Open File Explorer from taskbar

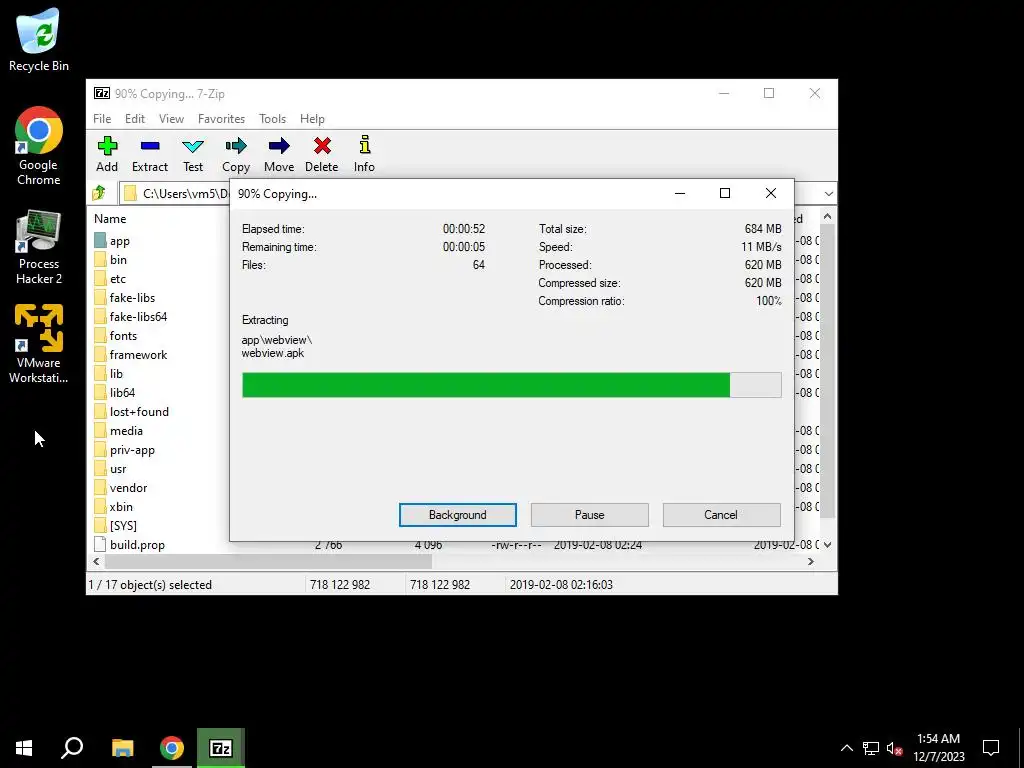pos(122,748)
